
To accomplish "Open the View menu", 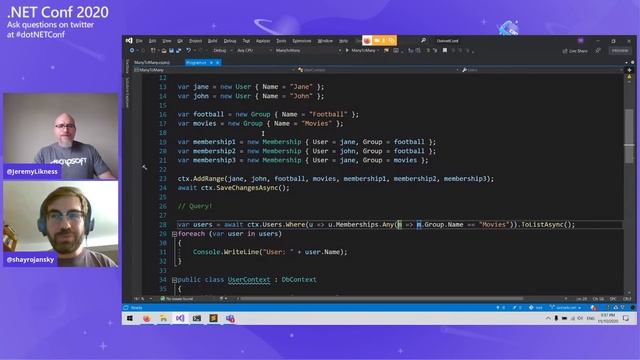I will [167, 41].
